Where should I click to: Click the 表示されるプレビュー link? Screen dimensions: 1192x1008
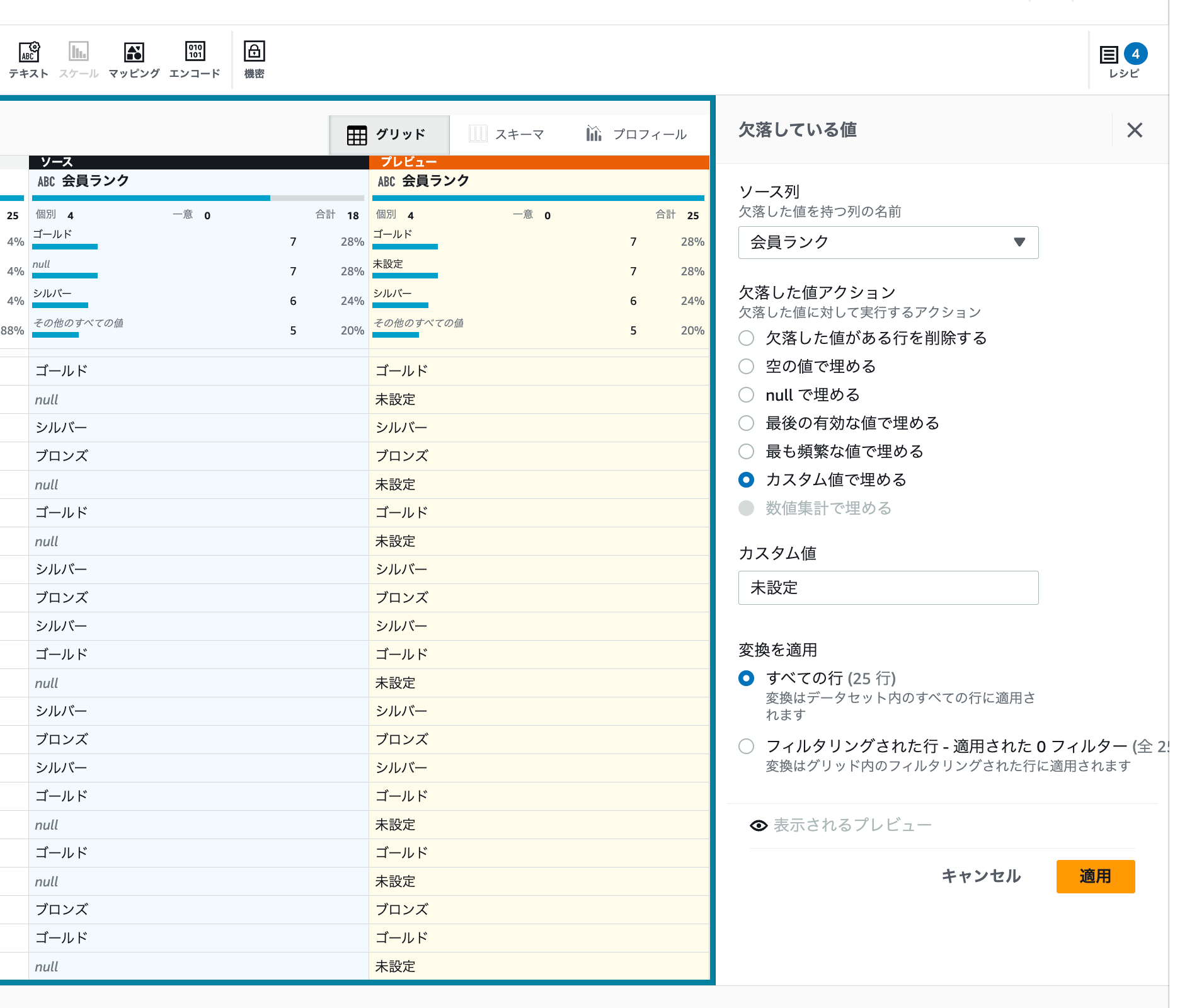point(852,825)
